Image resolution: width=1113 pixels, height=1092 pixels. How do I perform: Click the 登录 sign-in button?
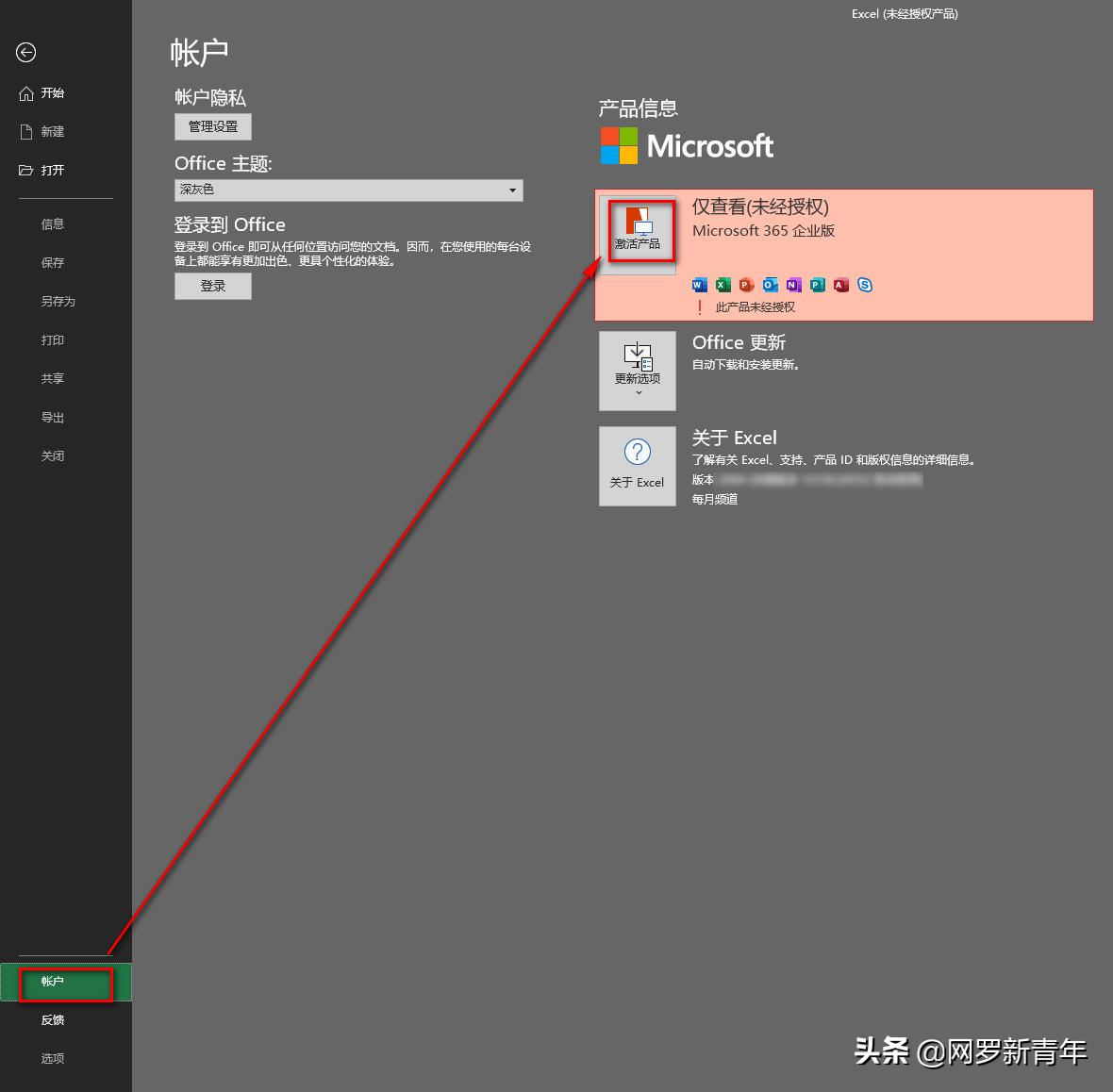[x=212, y=286]
